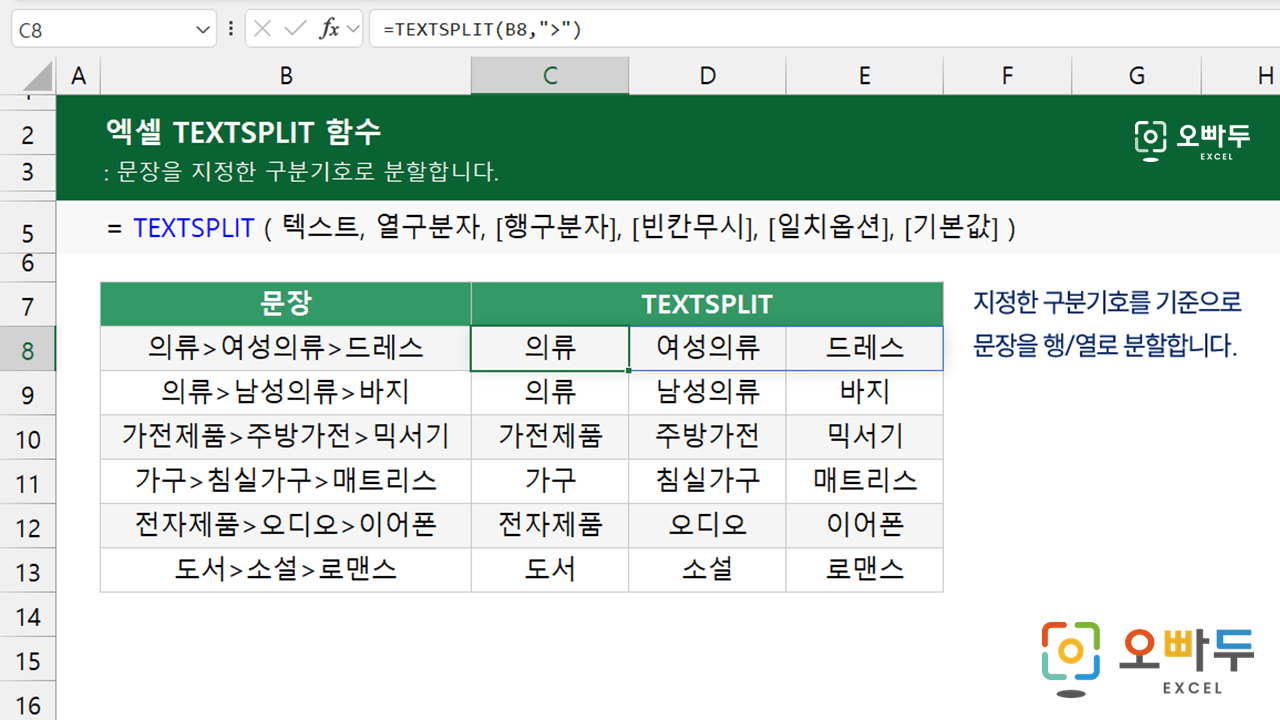This screenshot has height=720, width=1280.
Task: Click the '문장' table header cell
Action: (286, 304)
